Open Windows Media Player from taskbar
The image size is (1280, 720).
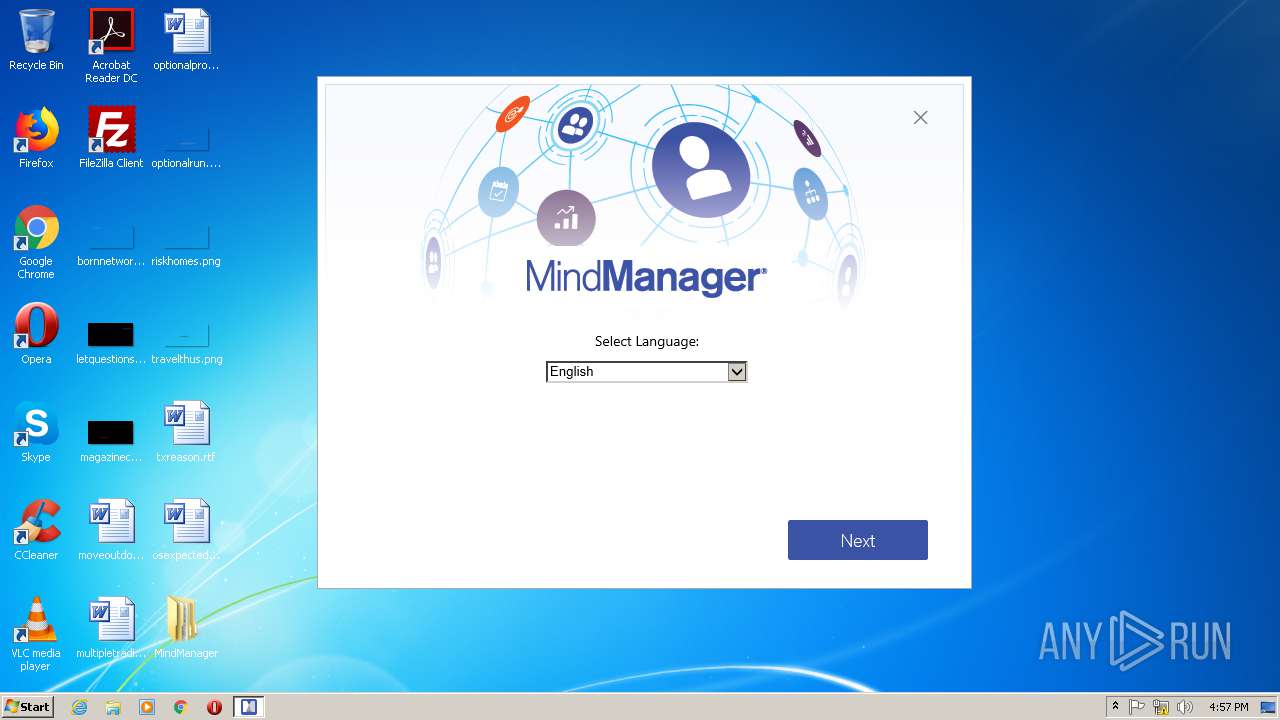pyautogui.click(x=147, y=707)
